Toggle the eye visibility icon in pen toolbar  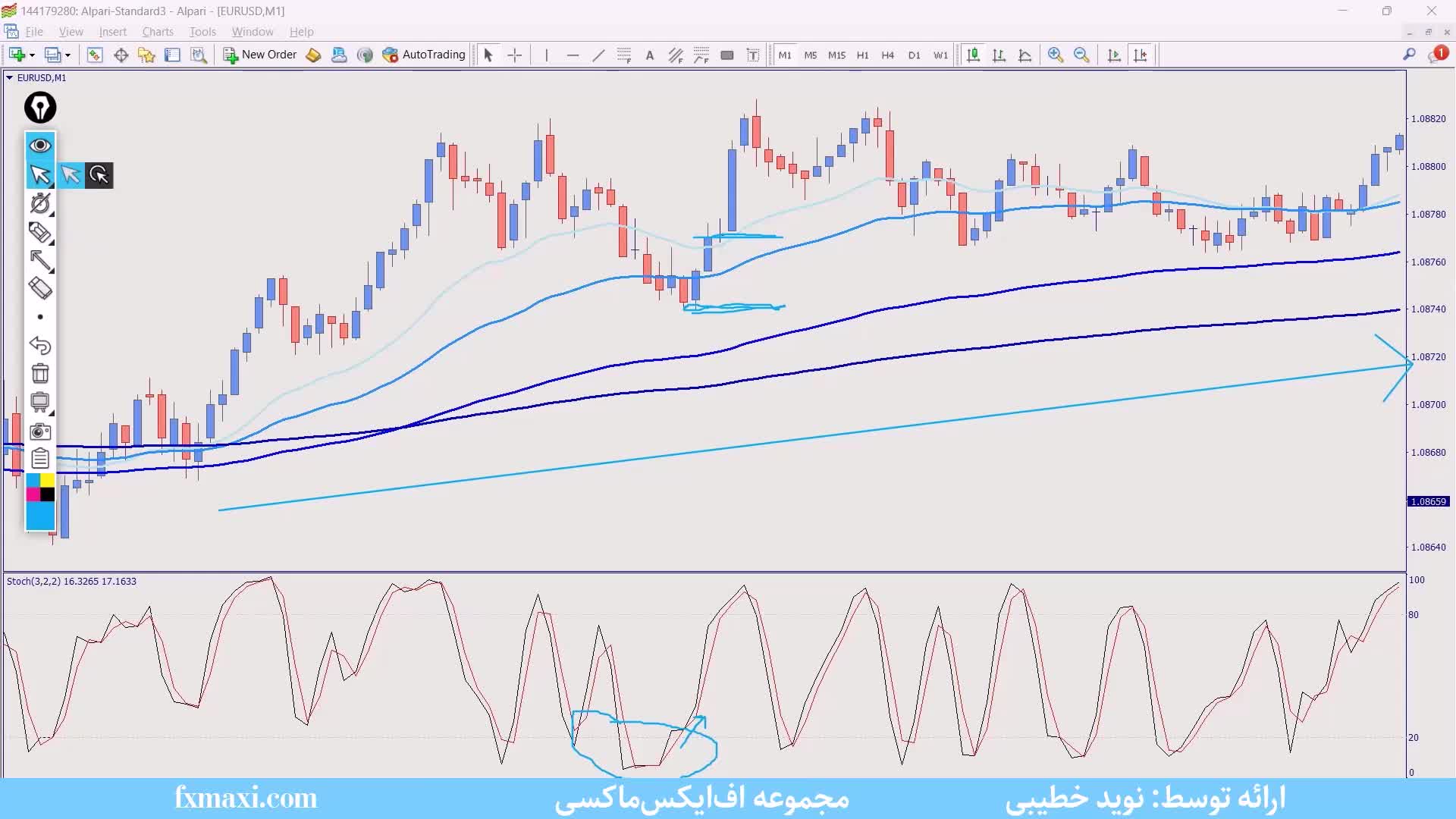pyautogui.click(x=40, y=145)
